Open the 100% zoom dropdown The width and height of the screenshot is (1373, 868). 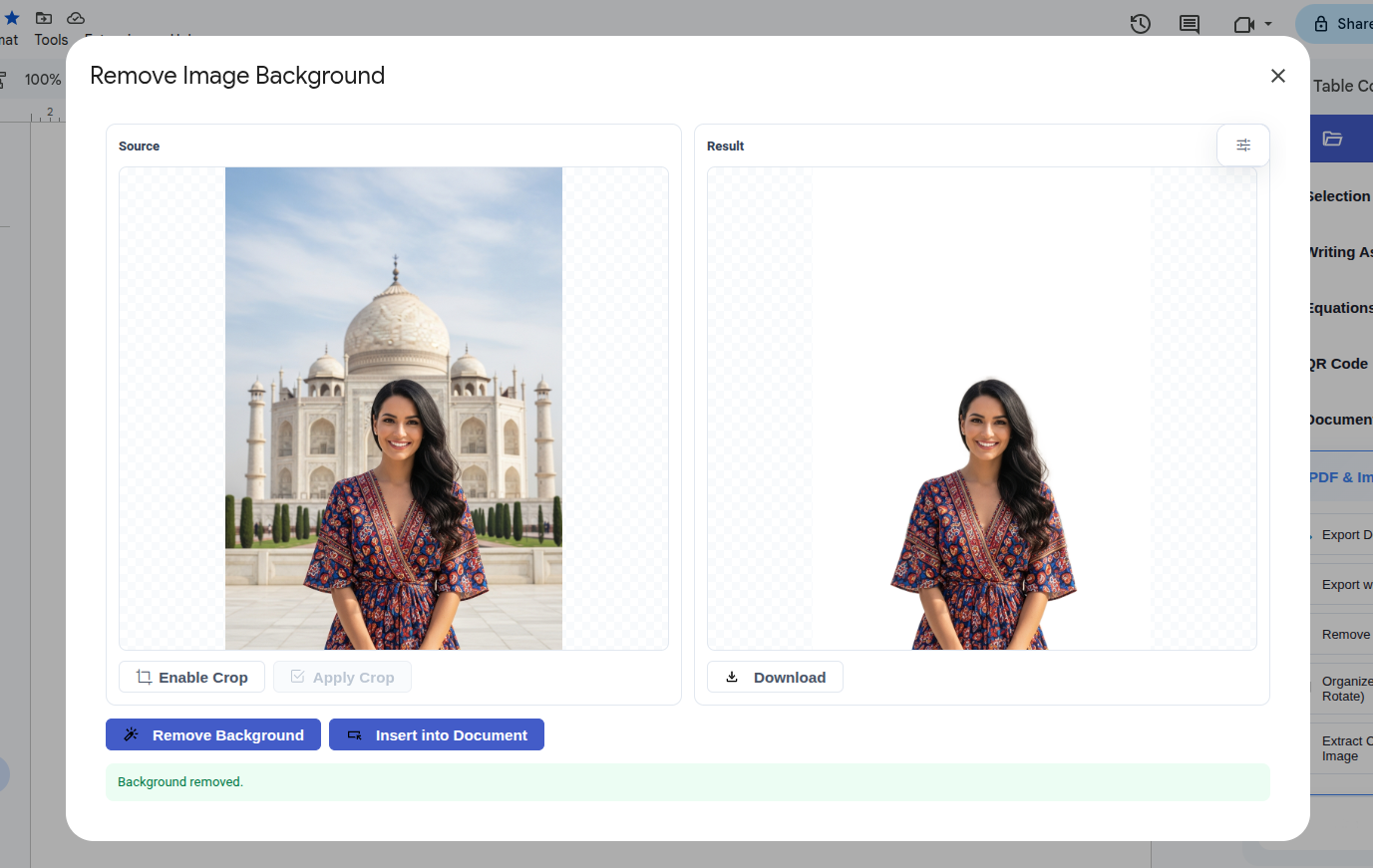(42, 79)
